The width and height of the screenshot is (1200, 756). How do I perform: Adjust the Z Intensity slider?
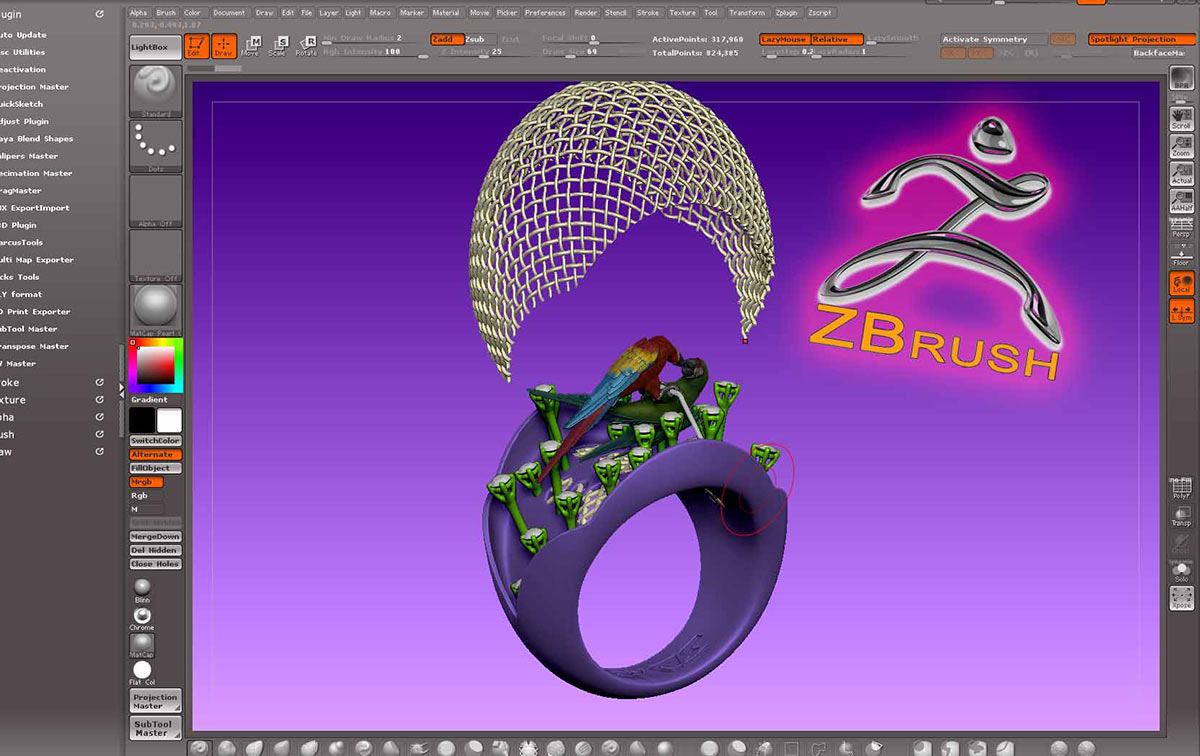[487, 51]
